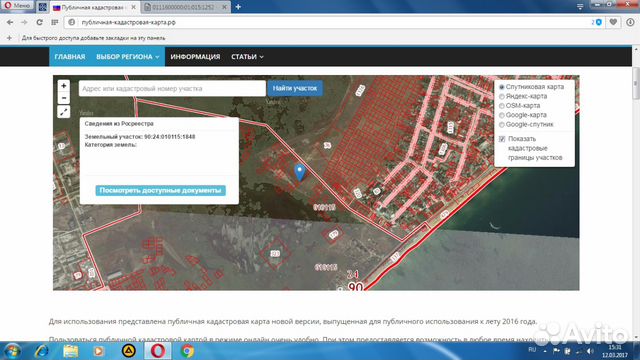The width and height of the screenshot is (640, 360).
Task: Bookmark page with heart icon
Action: pyautogui.click(x=613, y=22)
